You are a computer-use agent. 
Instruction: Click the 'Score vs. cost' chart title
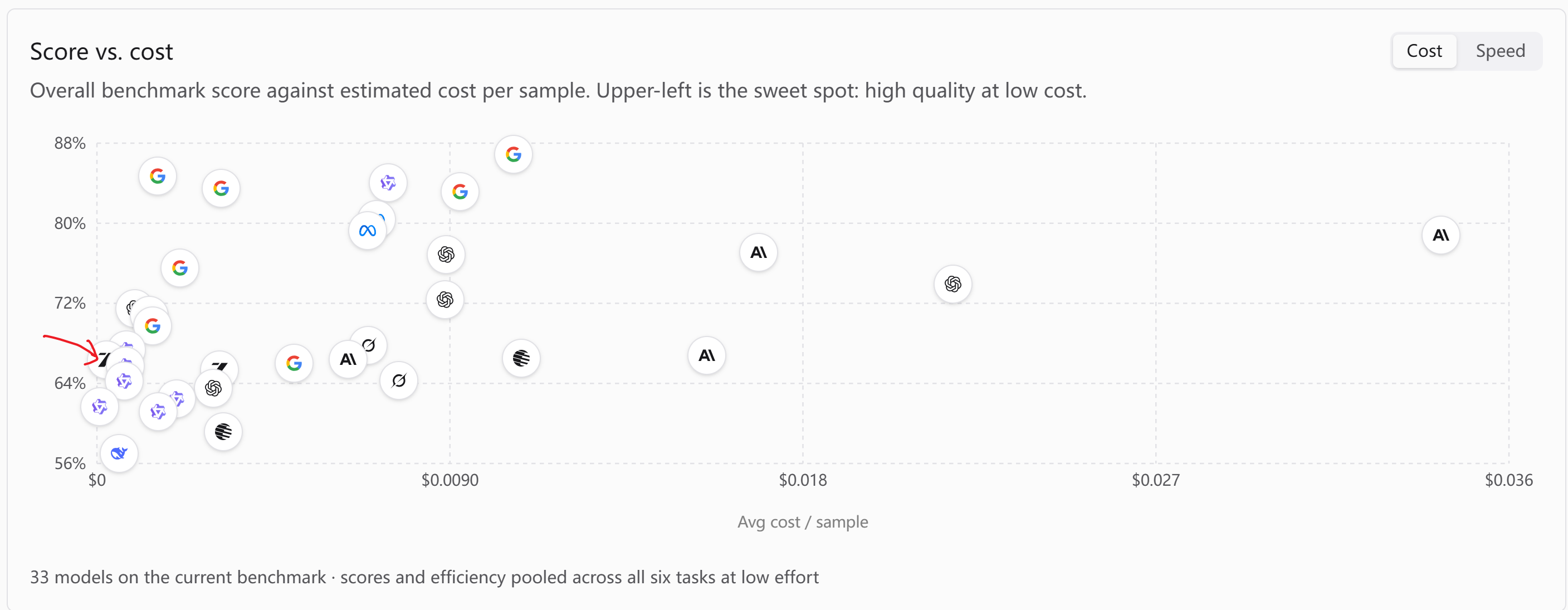pyautogui.click(x=101, y=51)
